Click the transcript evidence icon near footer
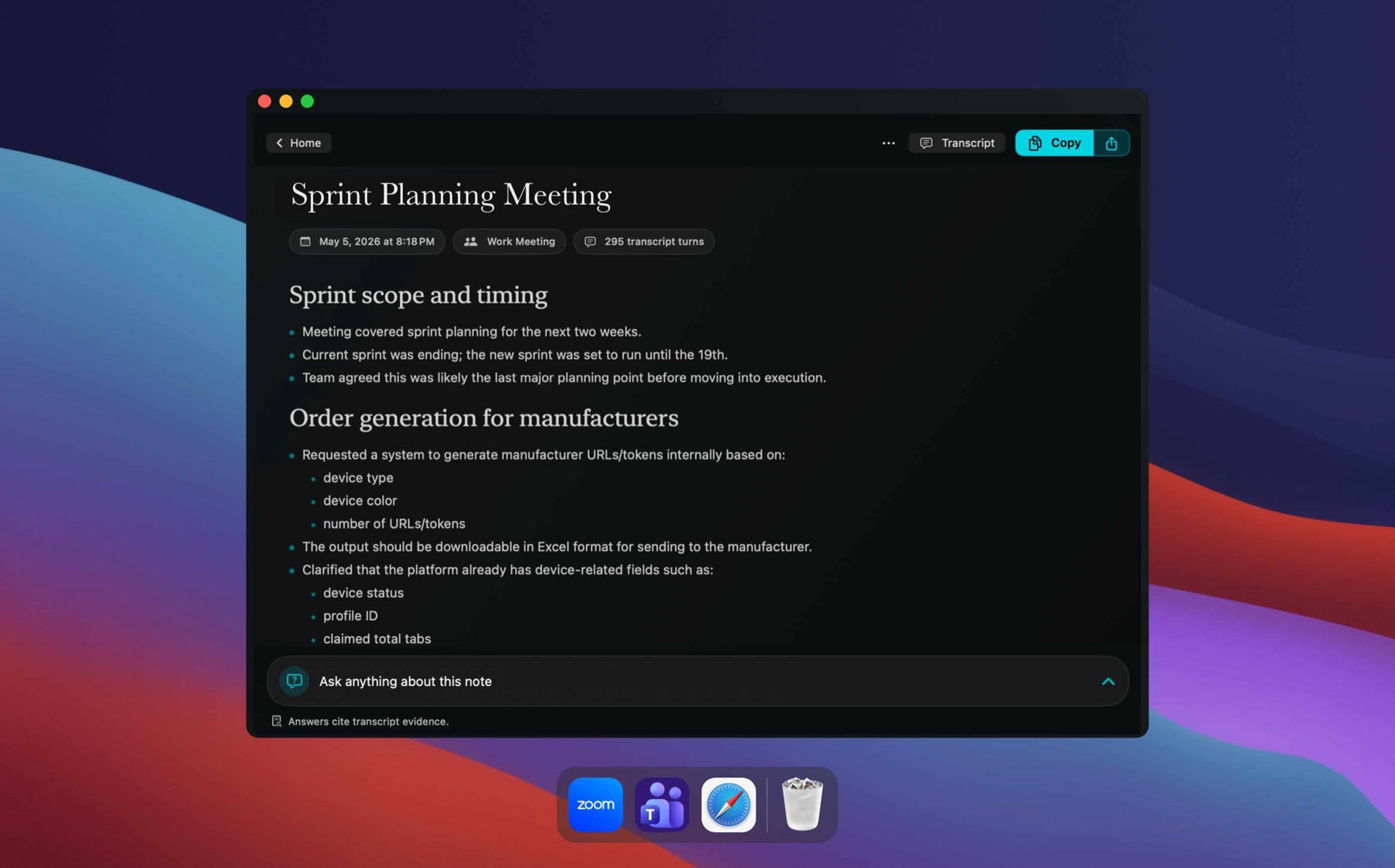The height and width of the screenshot is (868, 1395). point(277,722)
